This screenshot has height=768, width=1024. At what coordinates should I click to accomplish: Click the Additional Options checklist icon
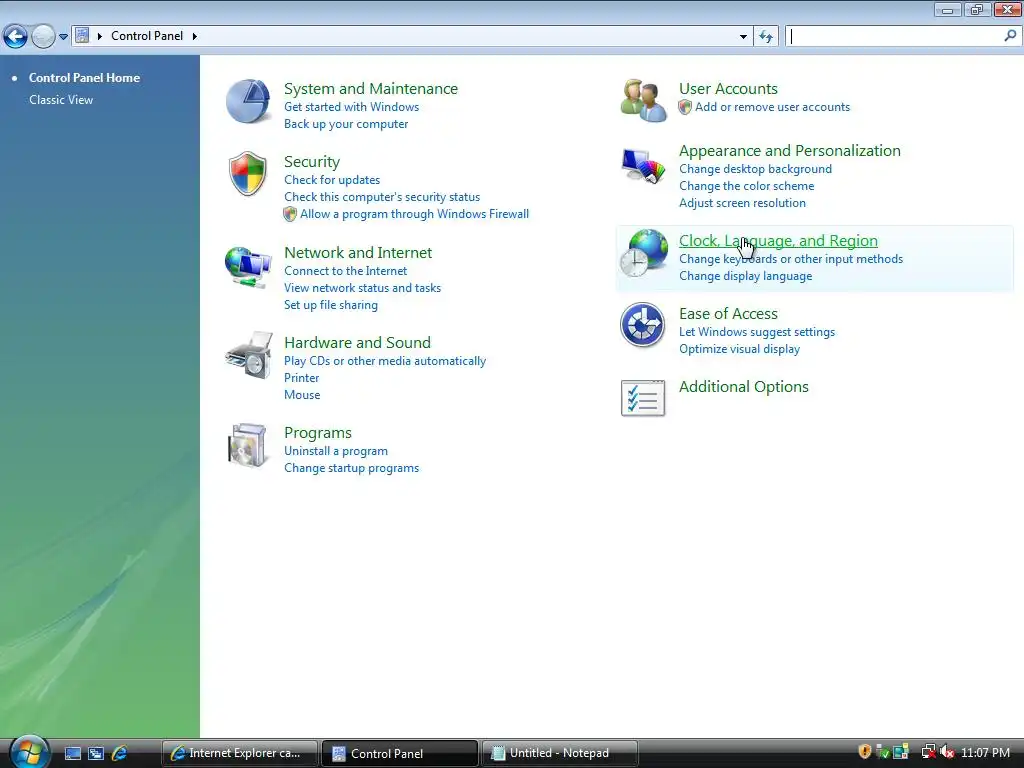(x=643, y=398)
